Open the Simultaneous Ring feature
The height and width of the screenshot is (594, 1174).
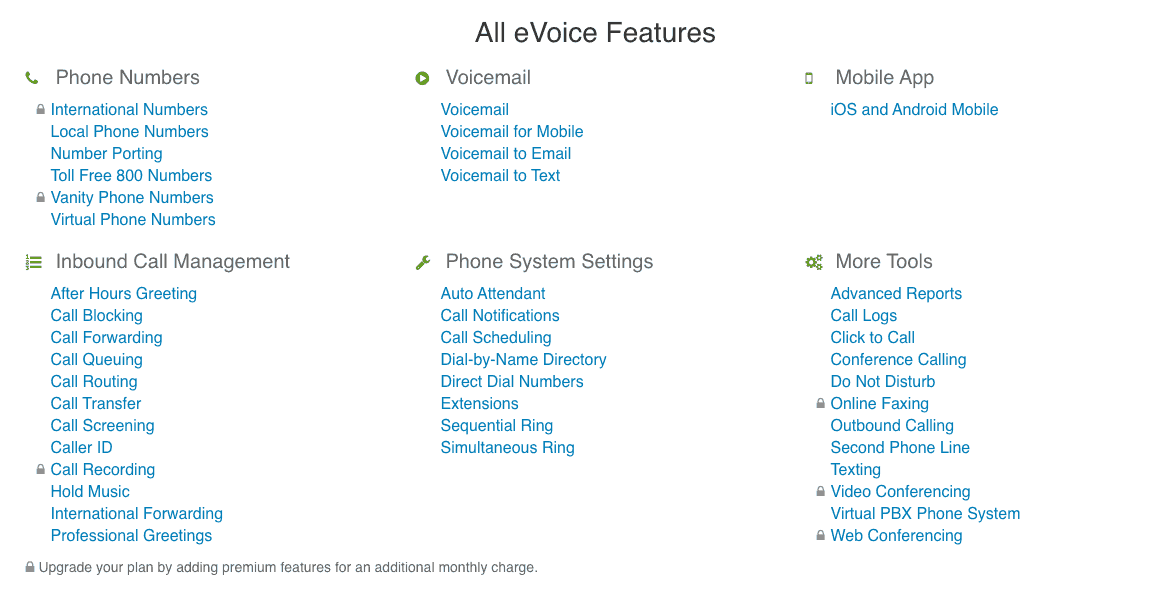click(507, 447)
